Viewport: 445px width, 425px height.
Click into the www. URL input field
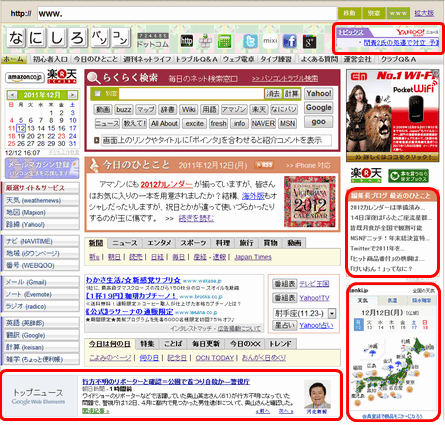[x=187, y=14]
